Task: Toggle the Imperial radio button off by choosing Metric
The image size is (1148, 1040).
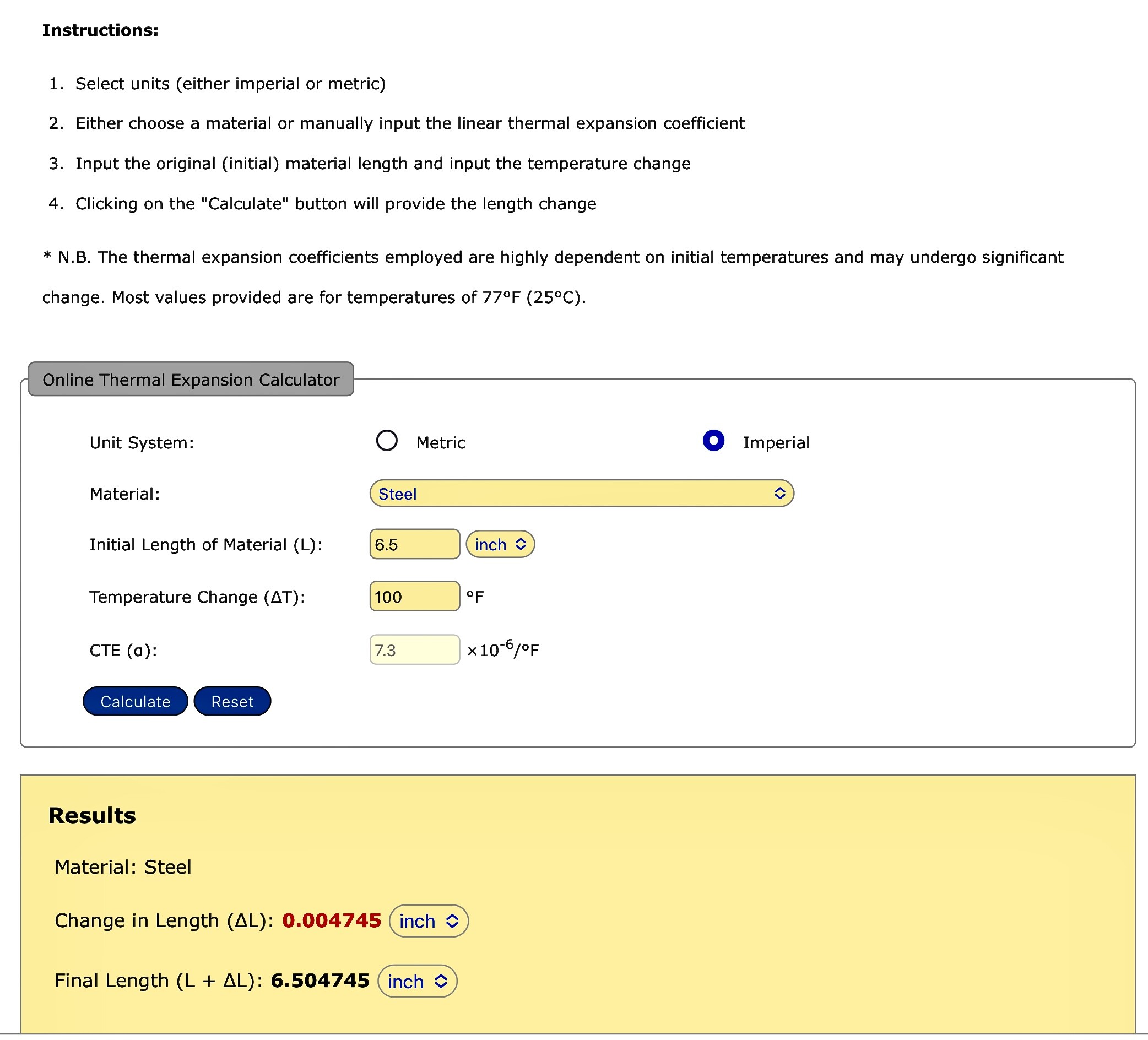Action: [387, 440]
